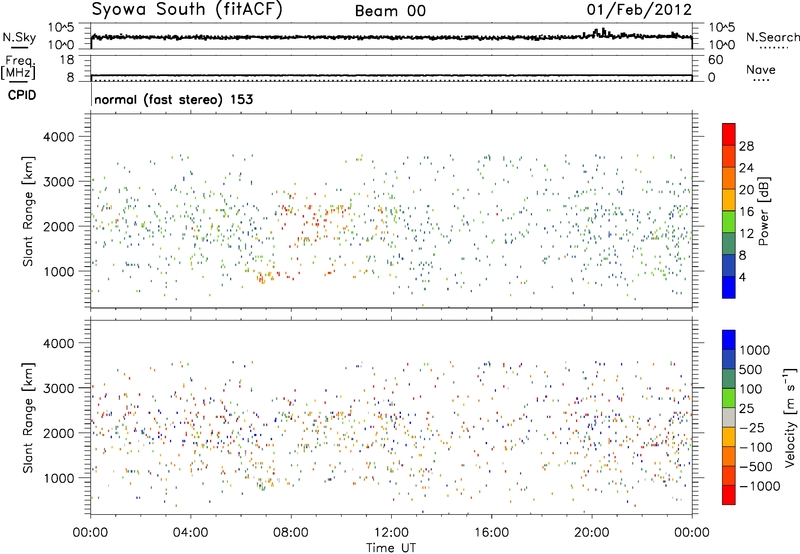800x554 pixels.
Task: Click the yellow-orange 16-20 dB Power swatch
Action: pos(729,200)
